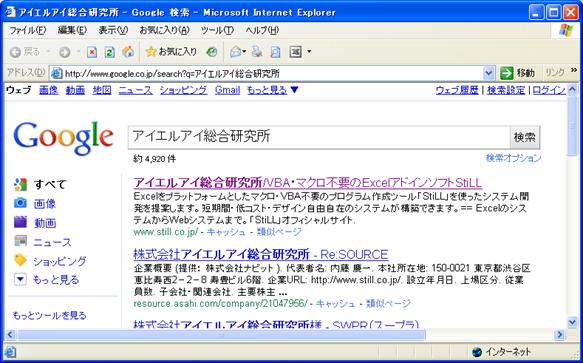The image size is (583, 363).
Task: Open the 検索オプション link
Action: point(513,158)
